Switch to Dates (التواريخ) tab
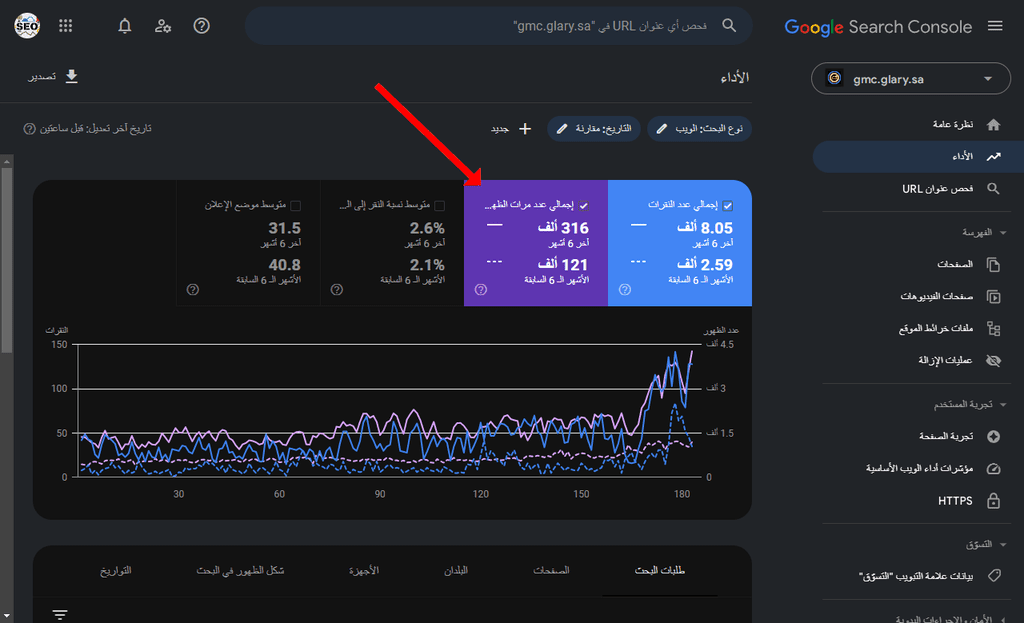The height and width of the screenshot is (623, 1024). [x=116, y=571]
